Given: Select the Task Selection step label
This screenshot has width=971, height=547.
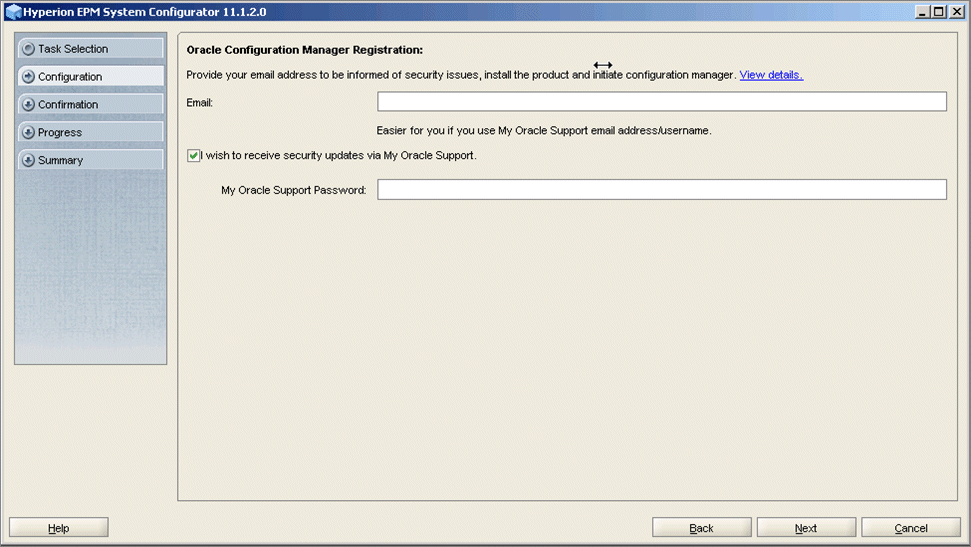Looking at the screenshot, I should click(x=73, y=49).
